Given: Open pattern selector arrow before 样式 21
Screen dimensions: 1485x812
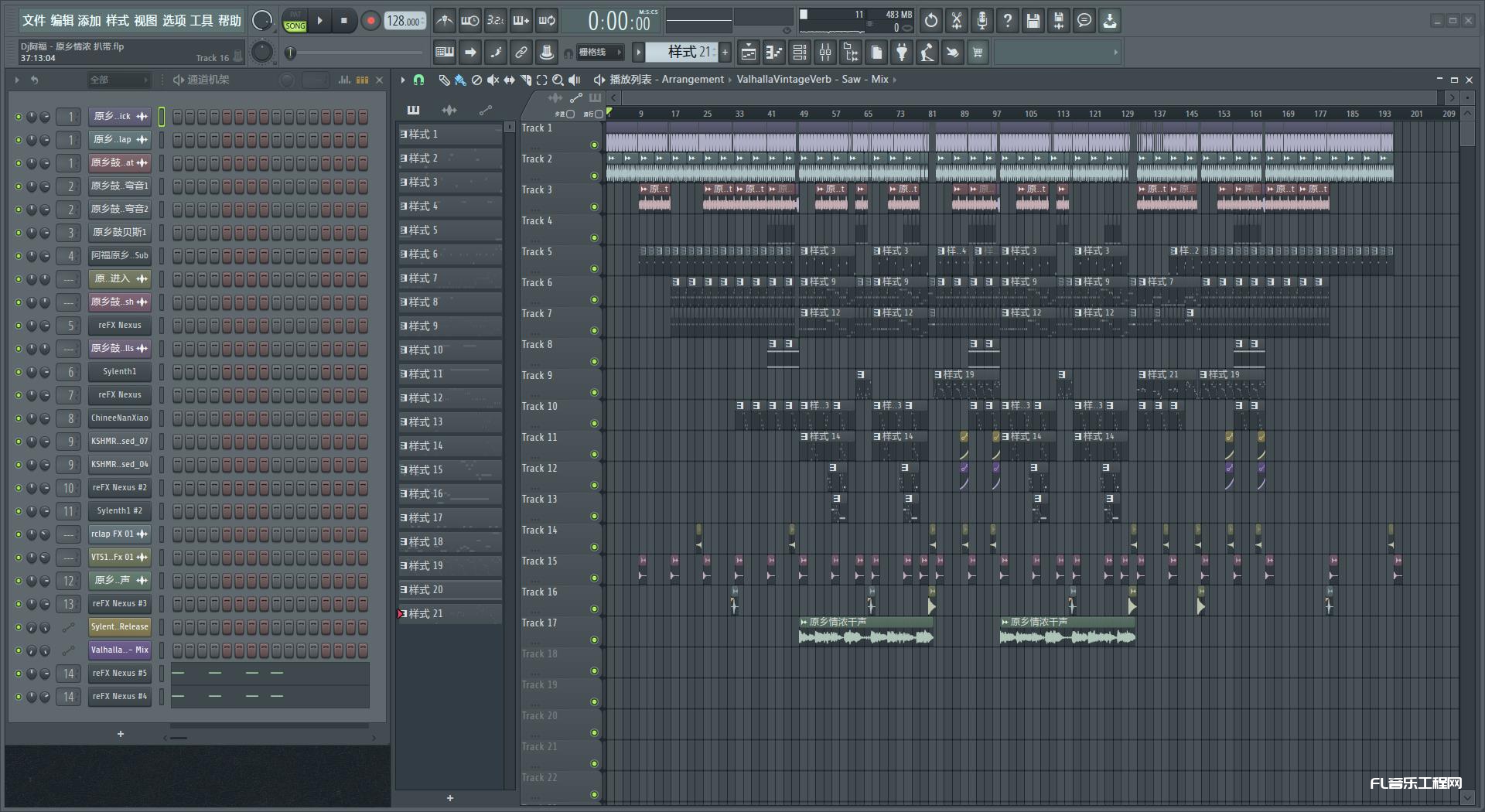Looking at the screenshot, I should [638, 53].
